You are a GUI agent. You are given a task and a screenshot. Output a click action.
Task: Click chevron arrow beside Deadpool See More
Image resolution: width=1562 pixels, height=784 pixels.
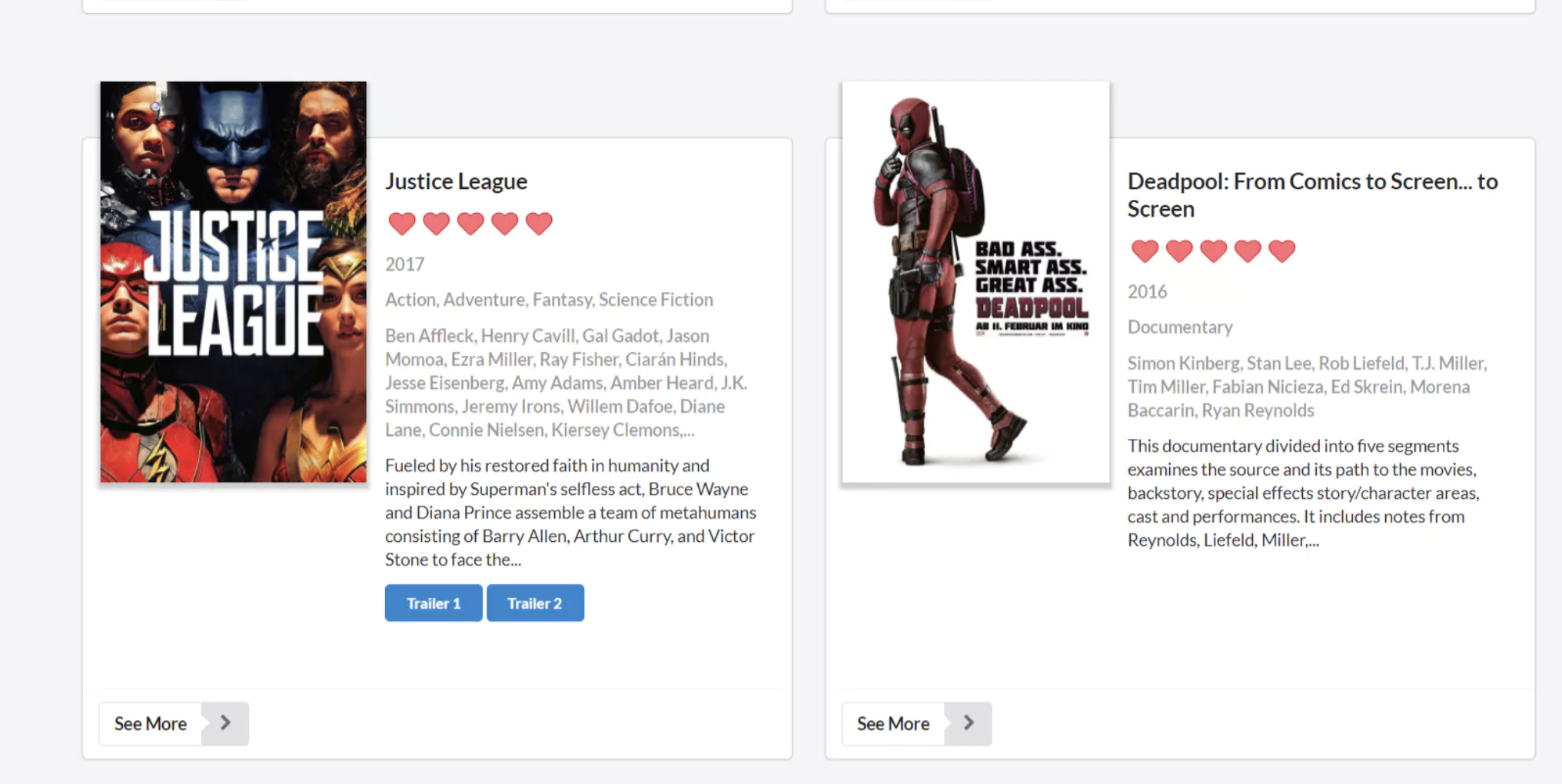(x=969, y=724)
